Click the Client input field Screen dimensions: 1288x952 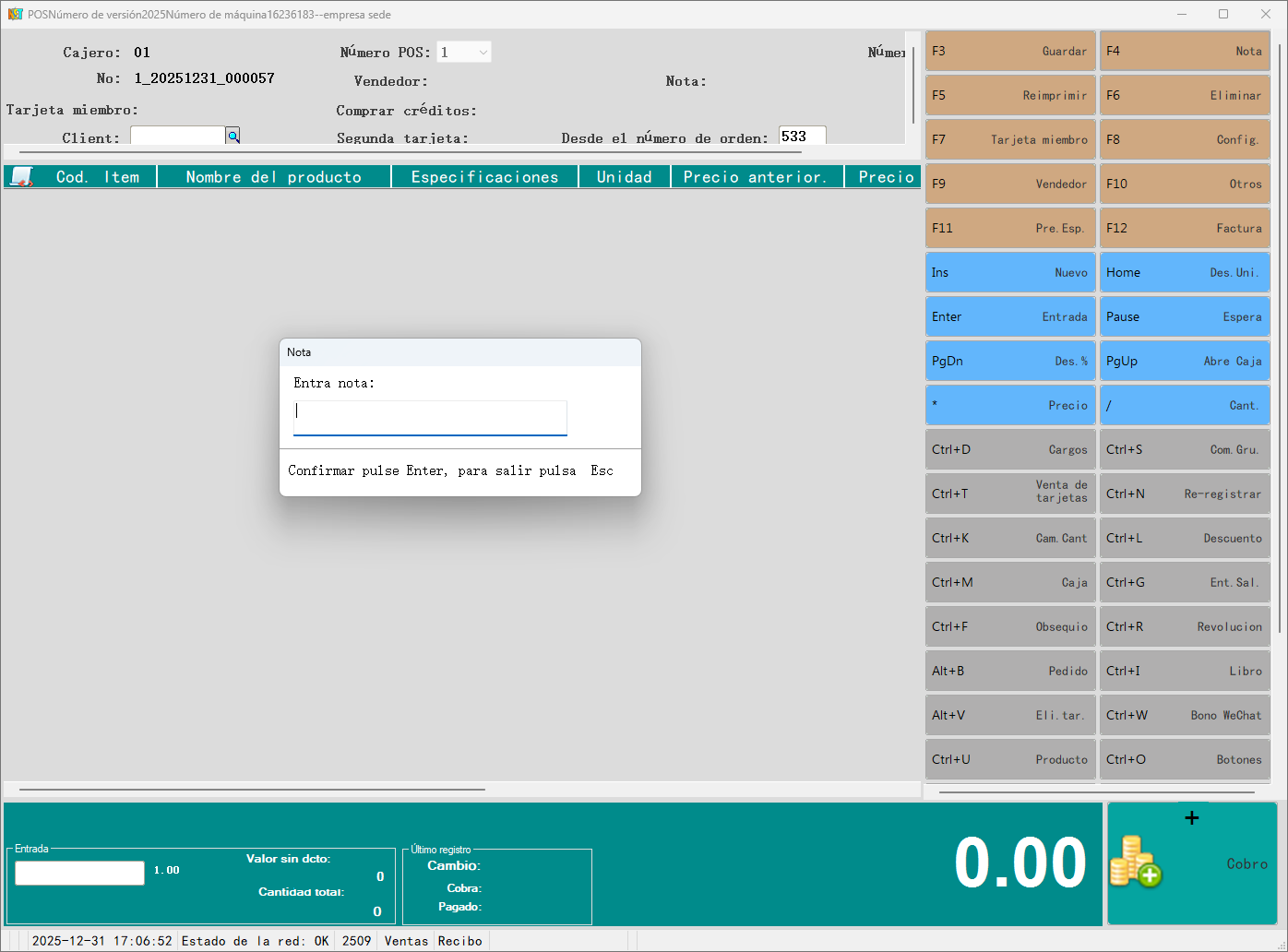pos(178,137)
